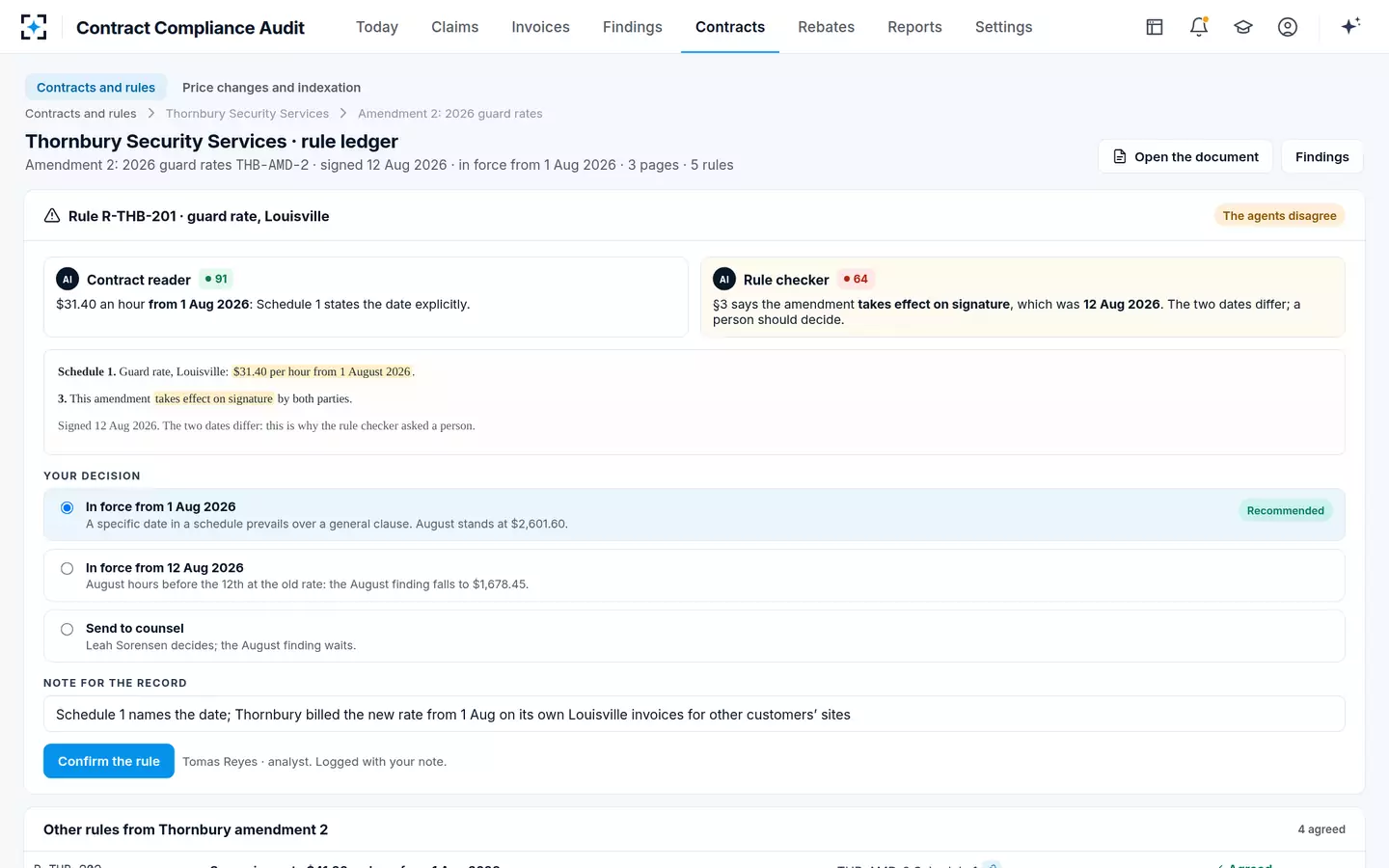
Task: Click 'Open the document' button
Action: pos(1185,156)
